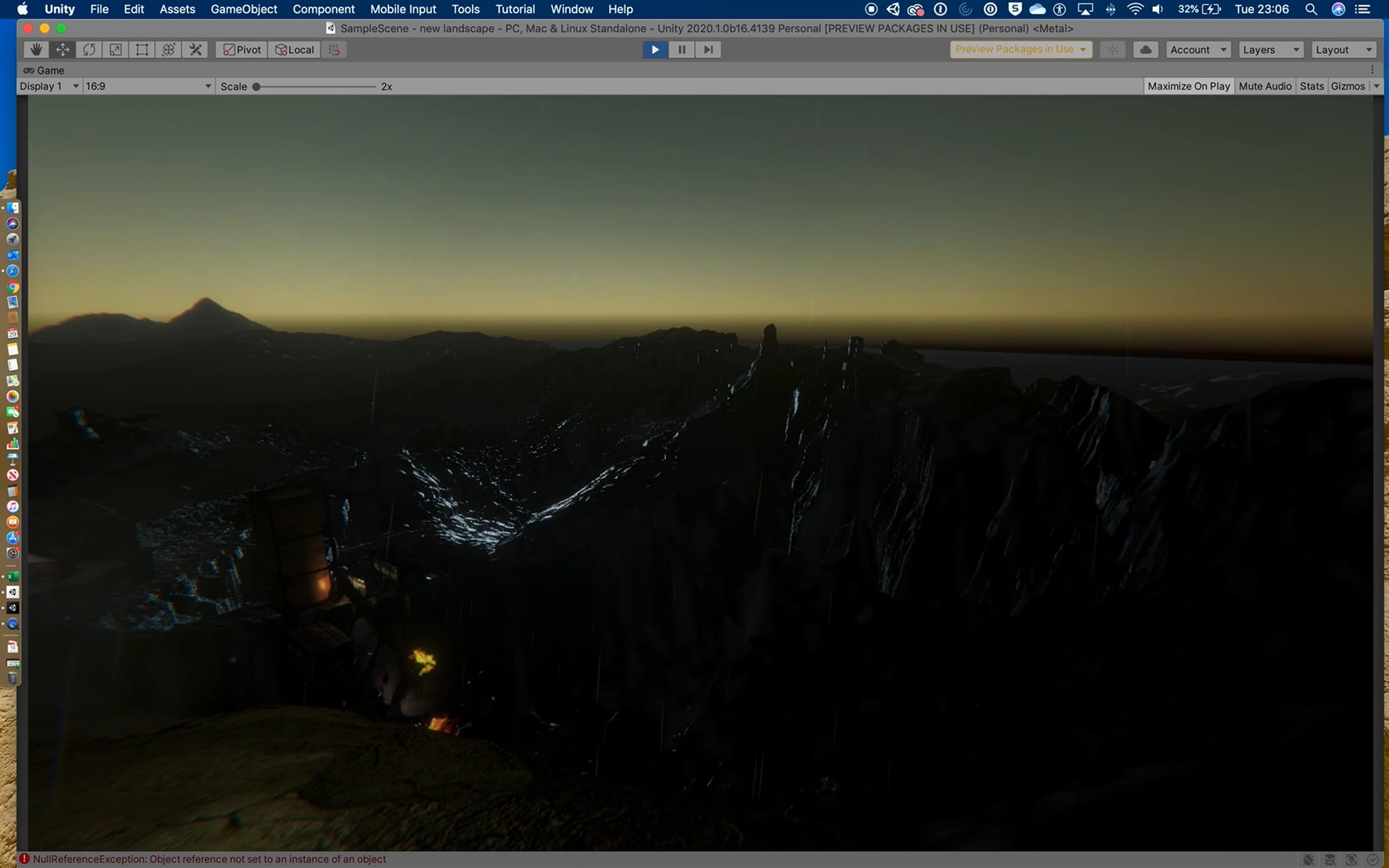
Task: Adjust the Scale slider
Action: 256,87
